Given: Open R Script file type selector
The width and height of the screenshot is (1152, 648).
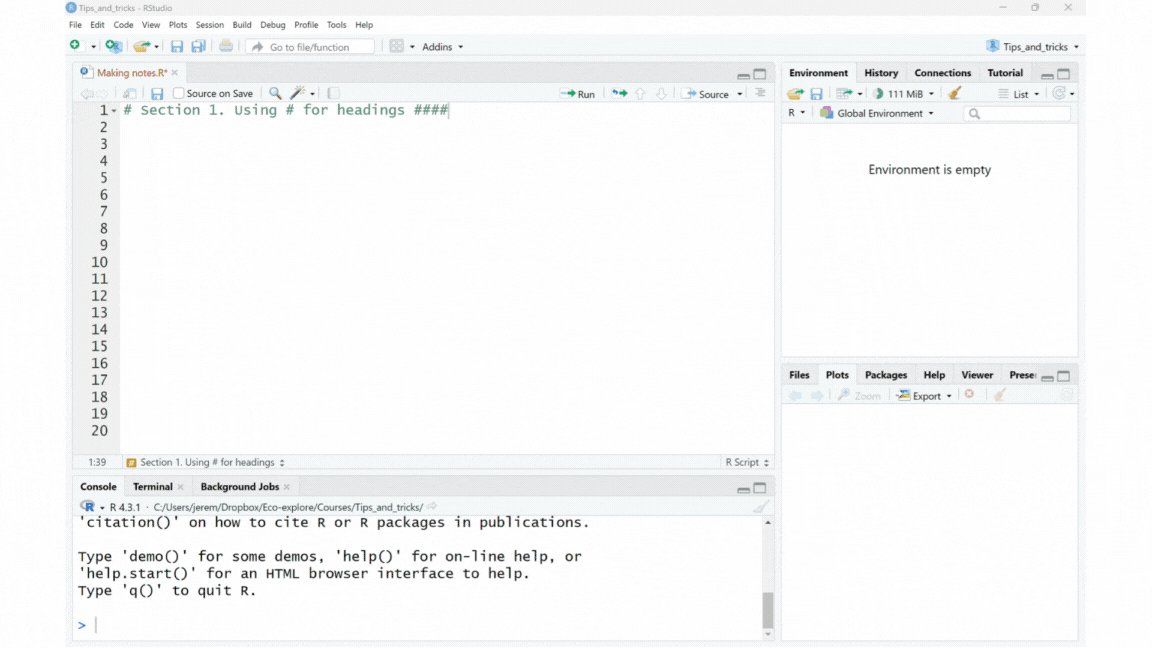Looking at the screenshot, I should coord(746,462).
